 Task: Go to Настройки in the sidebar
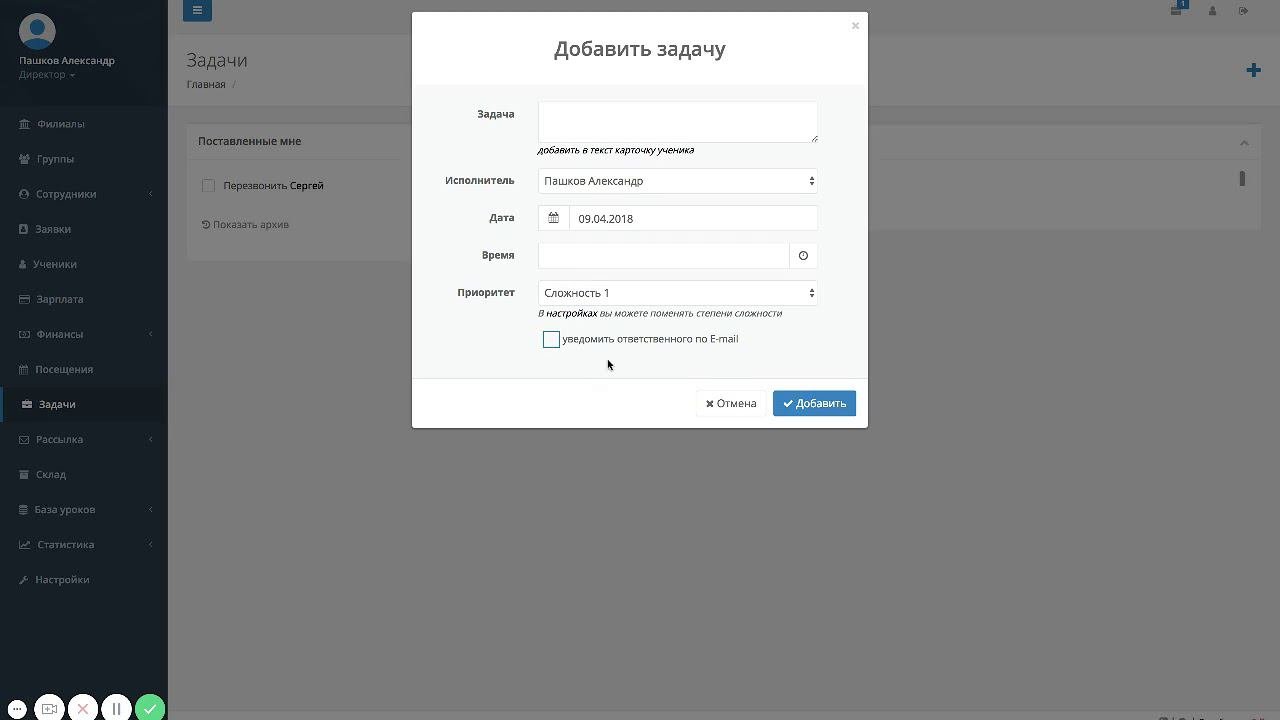62,580
